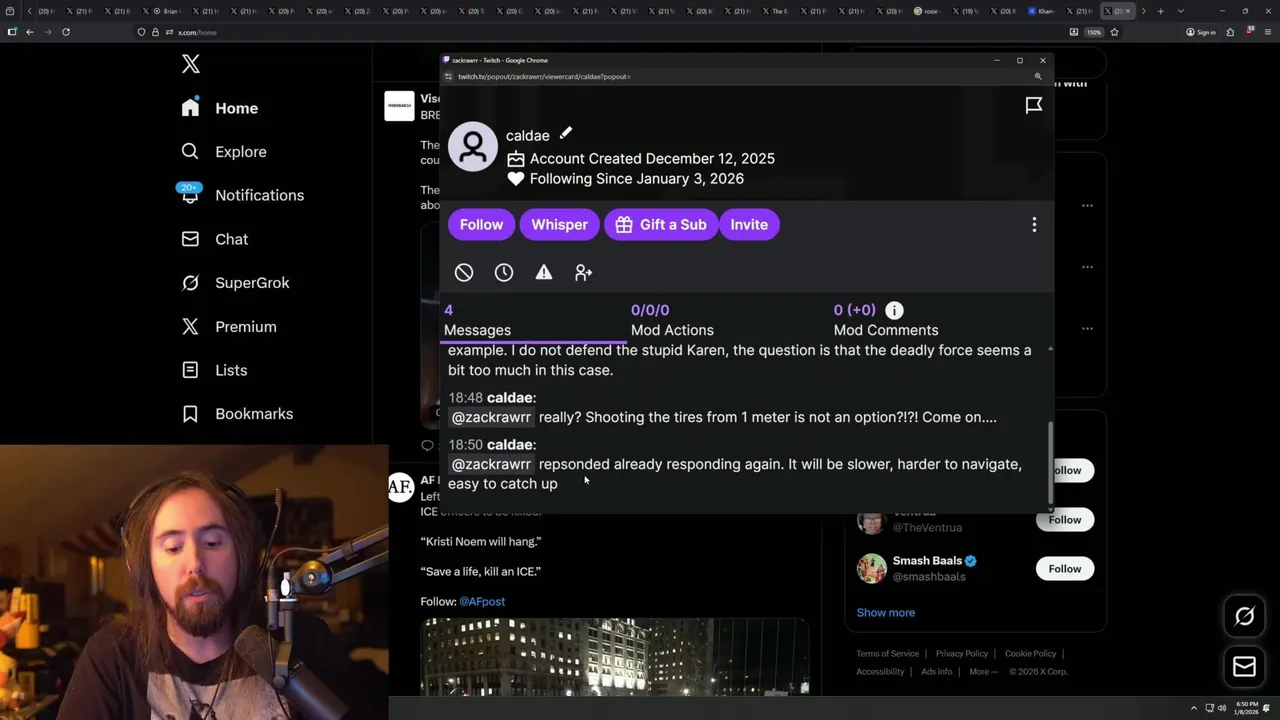Click the Mod Comments info icon
The height and width of the screenshot is (720, 1280).
click(894, 310)
